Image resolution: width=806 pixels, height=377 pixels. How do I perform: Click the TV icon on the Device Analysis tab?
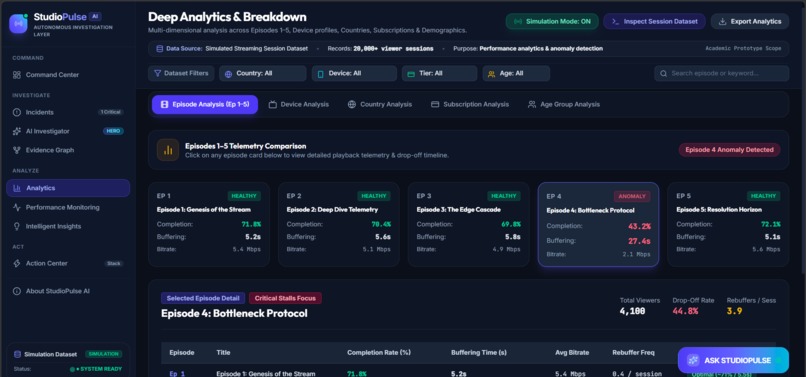273,104
